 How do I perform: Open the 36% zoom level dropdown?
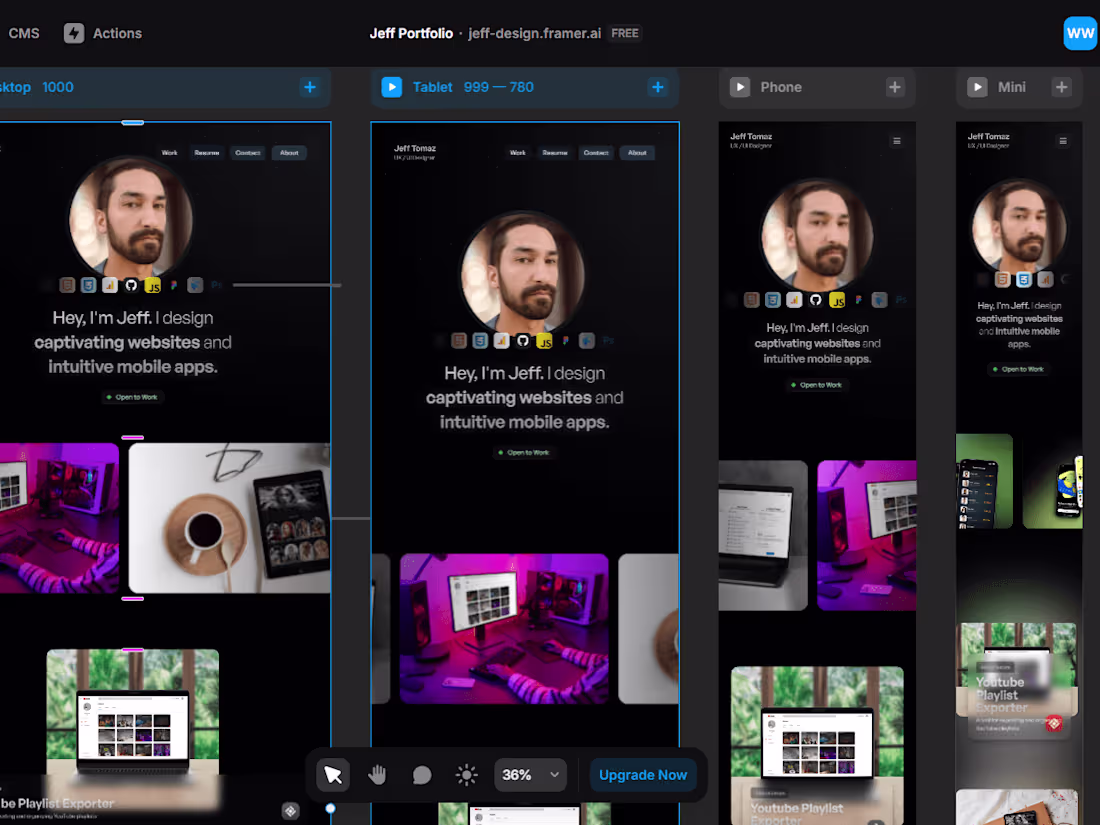(x=530, y=774)
